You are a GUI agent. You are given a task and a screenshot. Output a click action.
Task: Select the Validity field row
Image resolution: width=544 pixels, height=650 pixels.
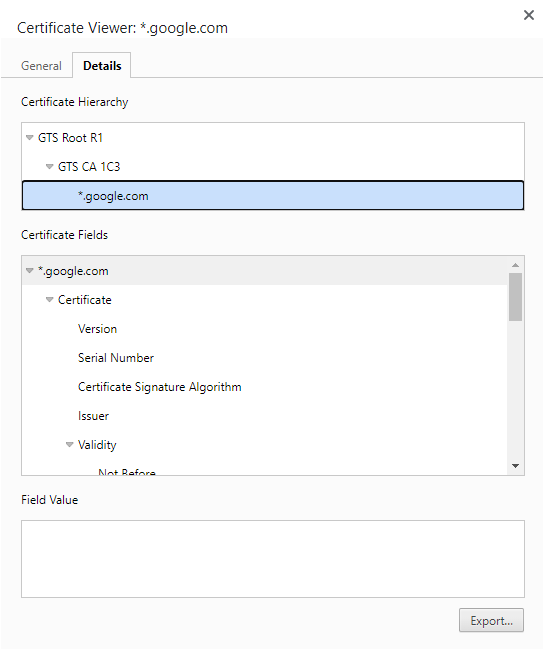pyautogui.click(x=265, y=445)
